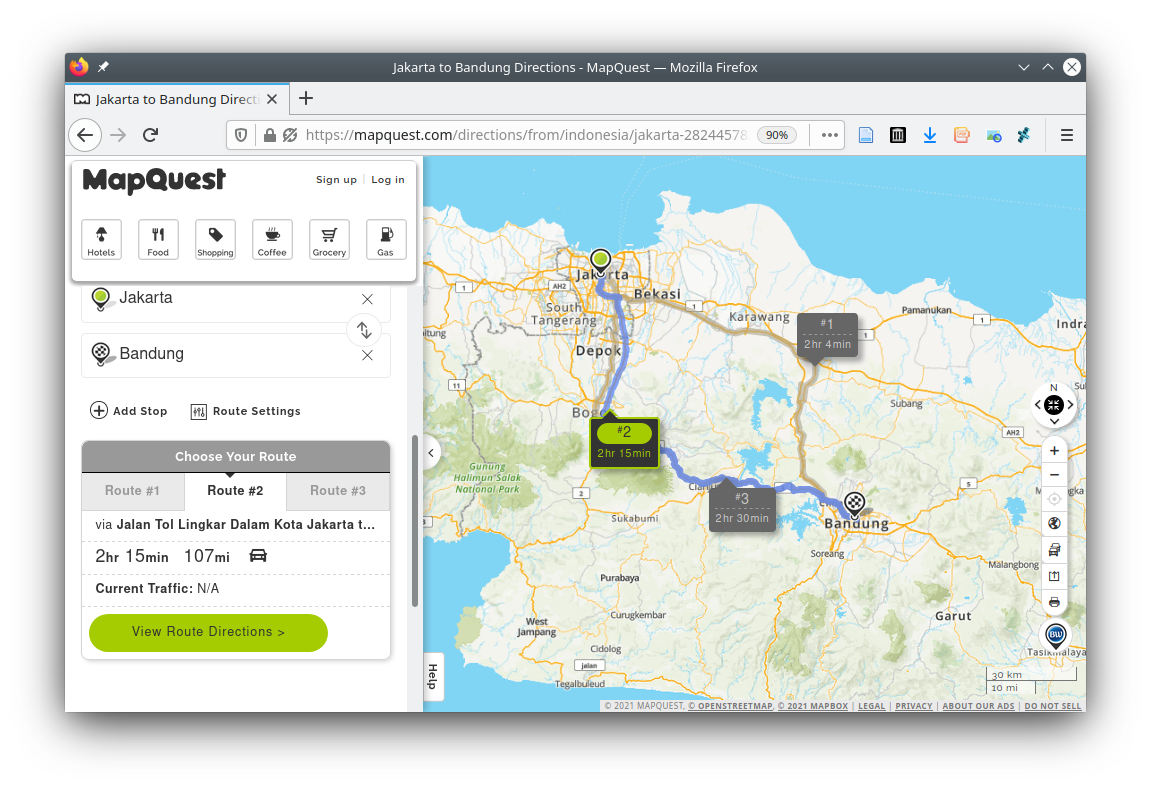Click the Jakarta location input field
The image size is (1151, 789).
236,298
